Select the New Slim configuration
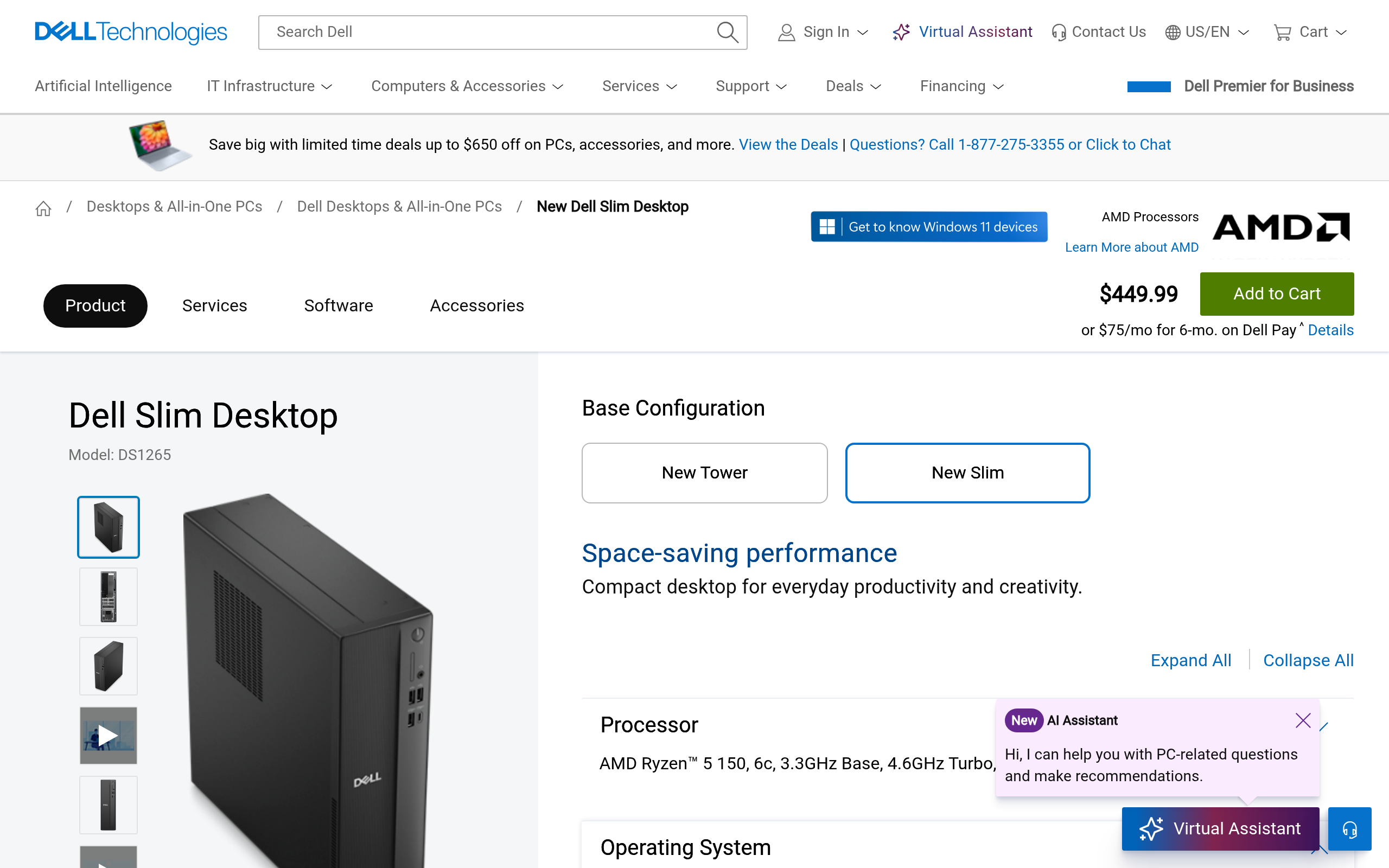Image resolution: width=1389 pixels, height=868 pixels. [x=967, y=473]
